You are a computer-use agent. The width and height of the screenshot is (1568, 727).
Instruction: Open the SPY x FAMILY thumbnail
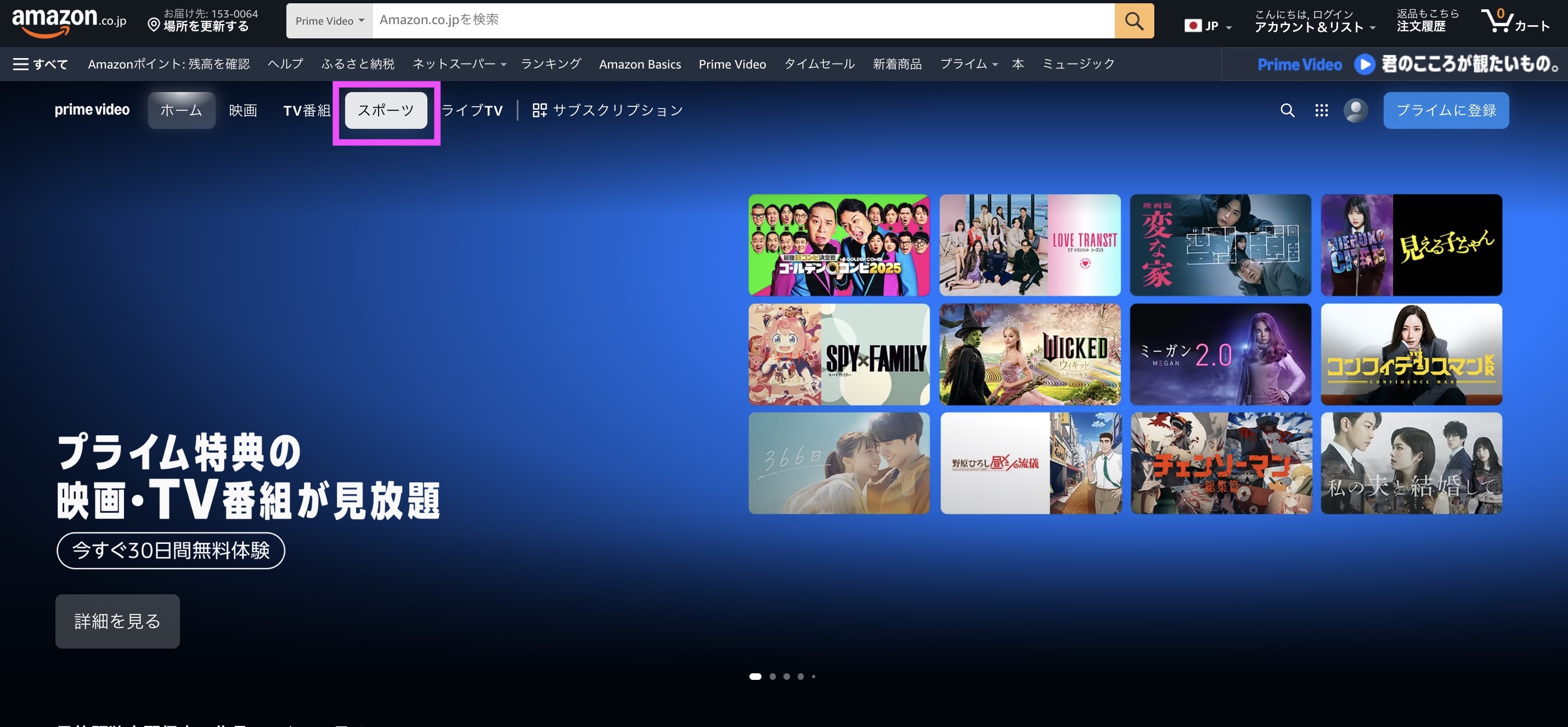point(839,354)
